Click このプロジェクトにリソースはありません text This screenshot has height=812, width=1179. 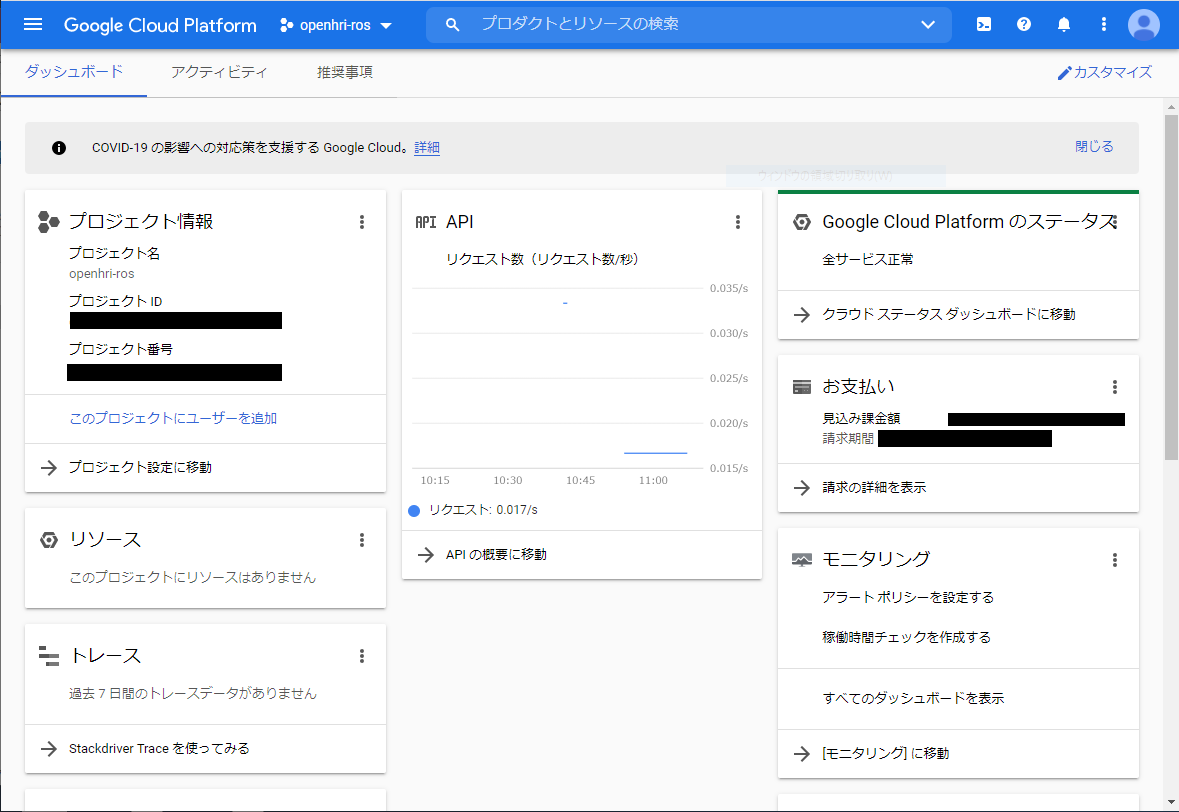click(x=192, y=577)
